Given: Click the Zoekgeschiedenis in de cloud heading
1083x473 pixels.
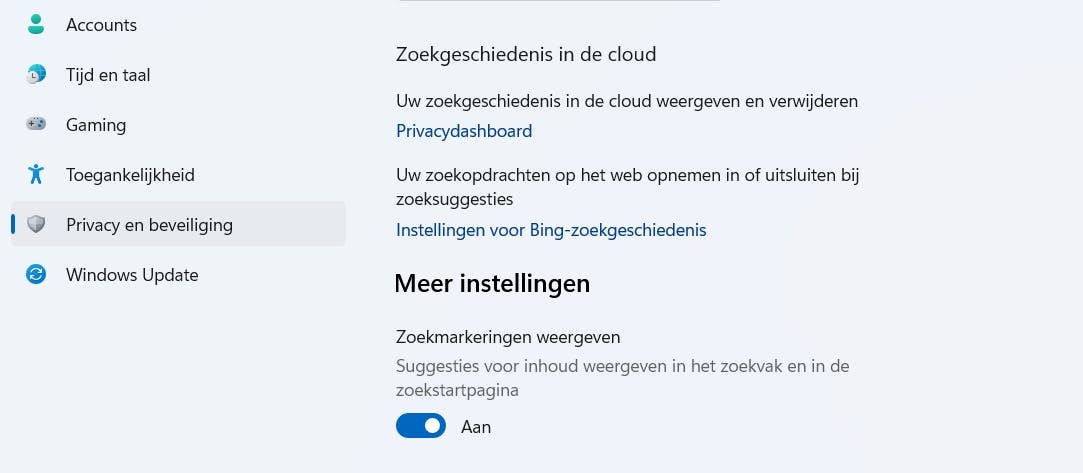Looking at the screenshot, I should coord(526,54).
